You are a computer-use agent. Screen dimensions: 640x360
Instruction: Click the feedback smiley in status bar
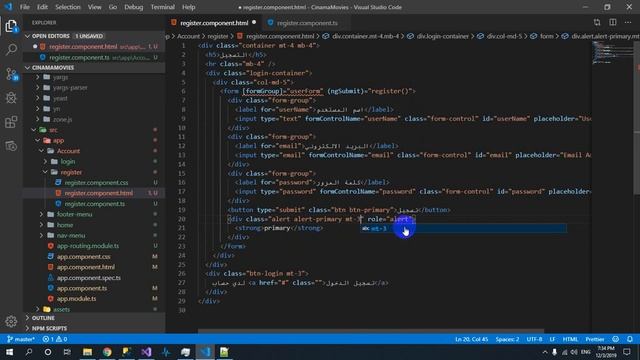coord(616,339)
